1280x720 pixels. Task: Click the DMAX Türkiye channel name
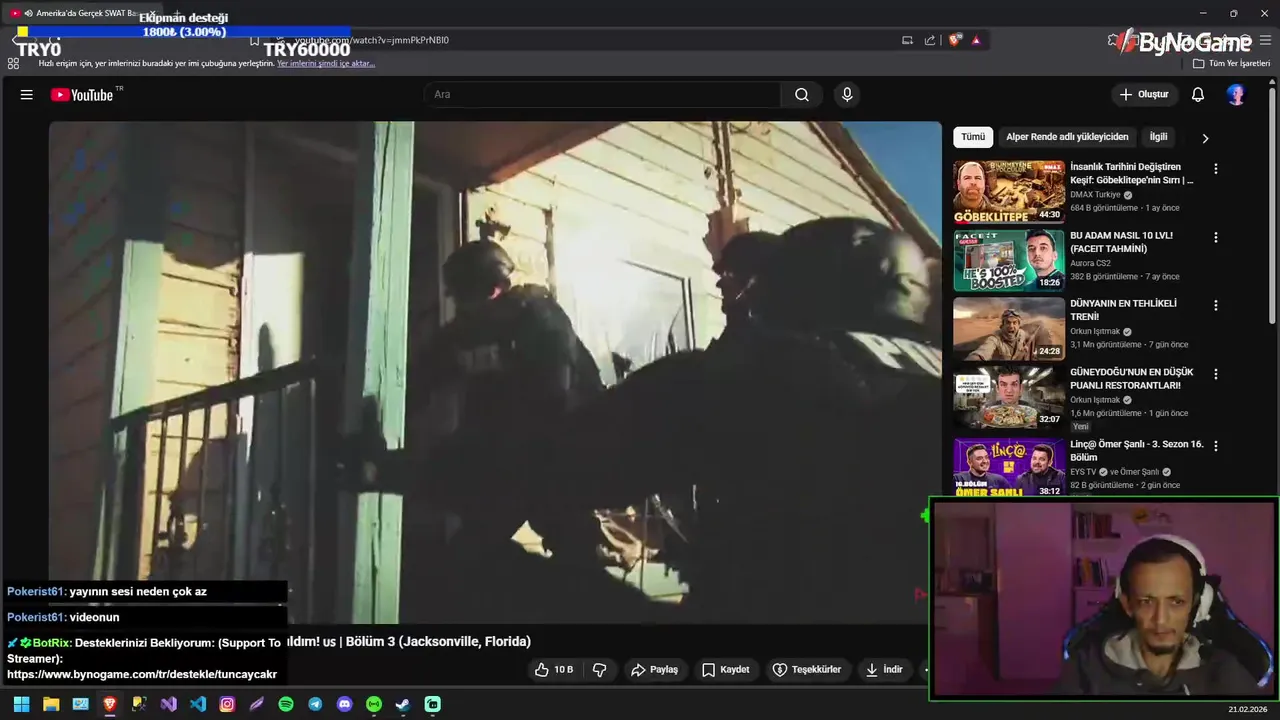click(x=1095, y=195)
